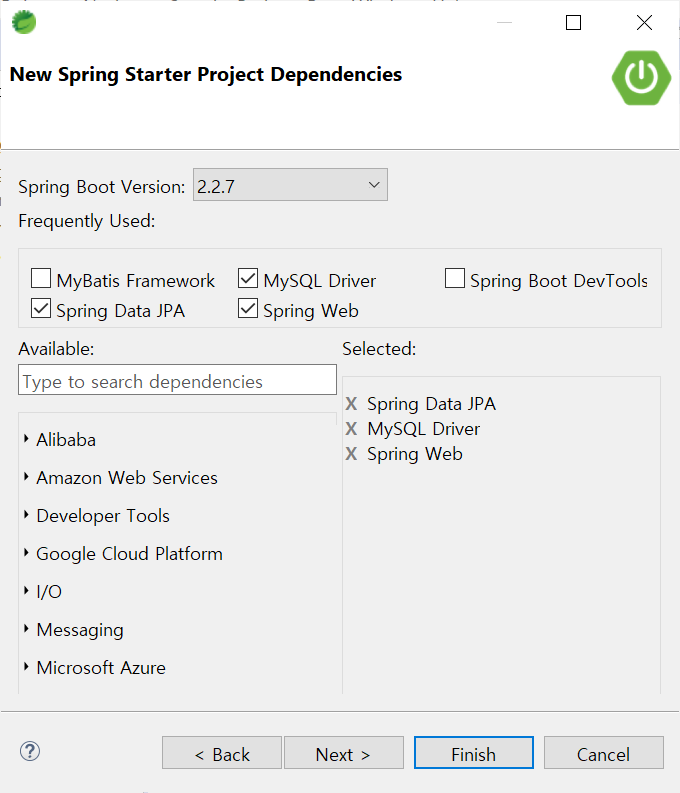Select MySQL Driver in Selected list
680x793 pixels.
click(x=424, y=429)
